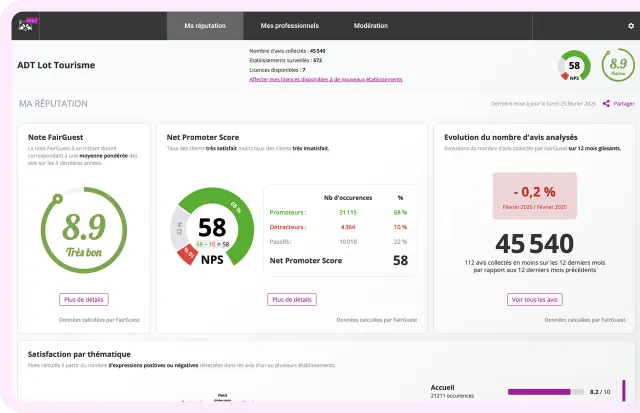Click the Accueil 8.2/10 progress bar
Screen dimensions: 640x413
tap(546, 392)
